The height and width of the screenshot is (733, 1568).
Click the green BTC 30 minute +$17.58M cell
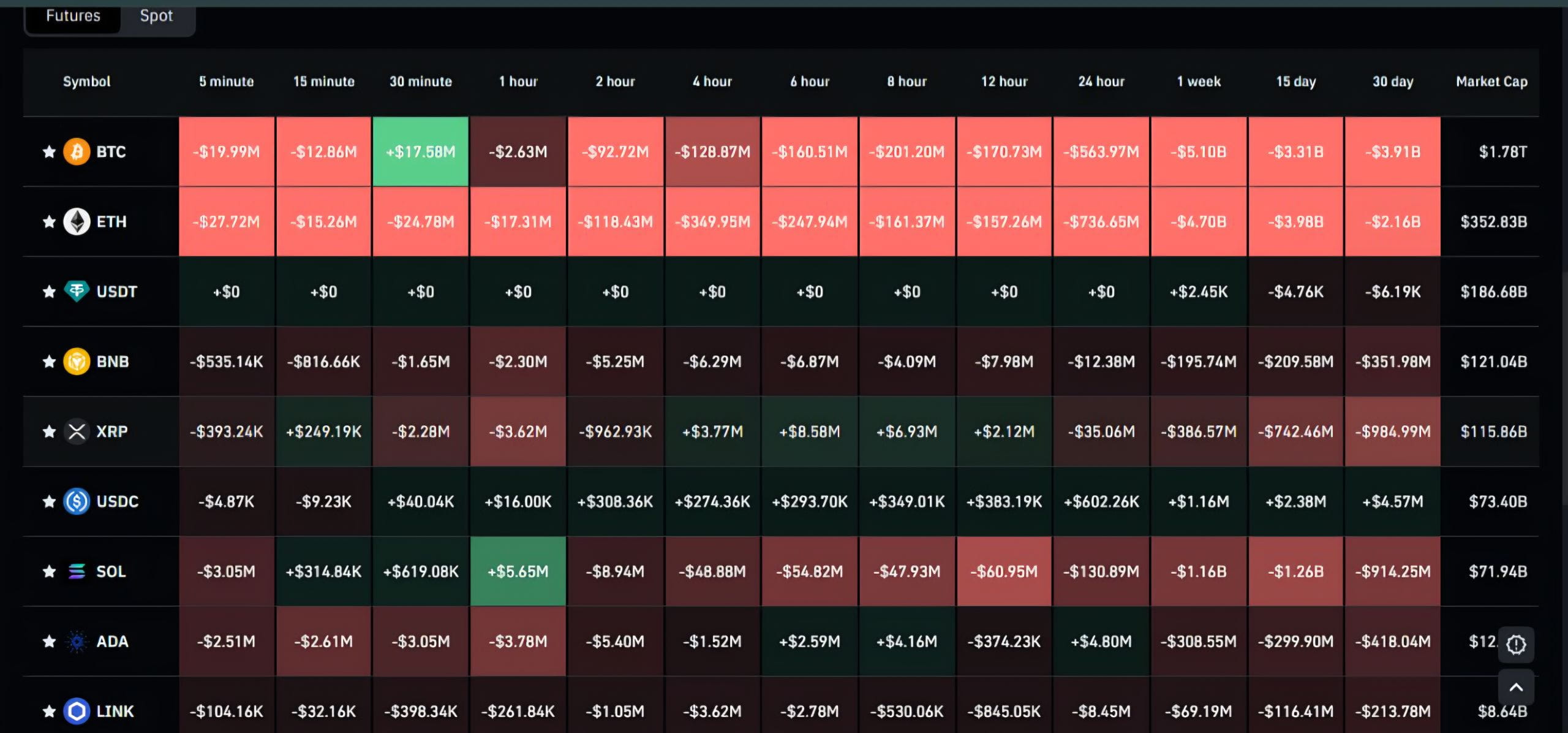click(420, 151)
